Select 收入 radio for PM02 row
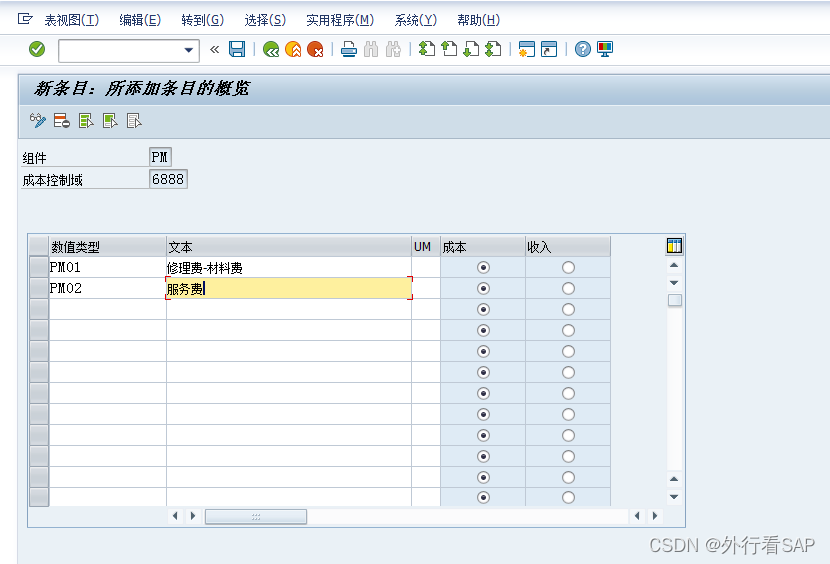 tap(568, 289)
